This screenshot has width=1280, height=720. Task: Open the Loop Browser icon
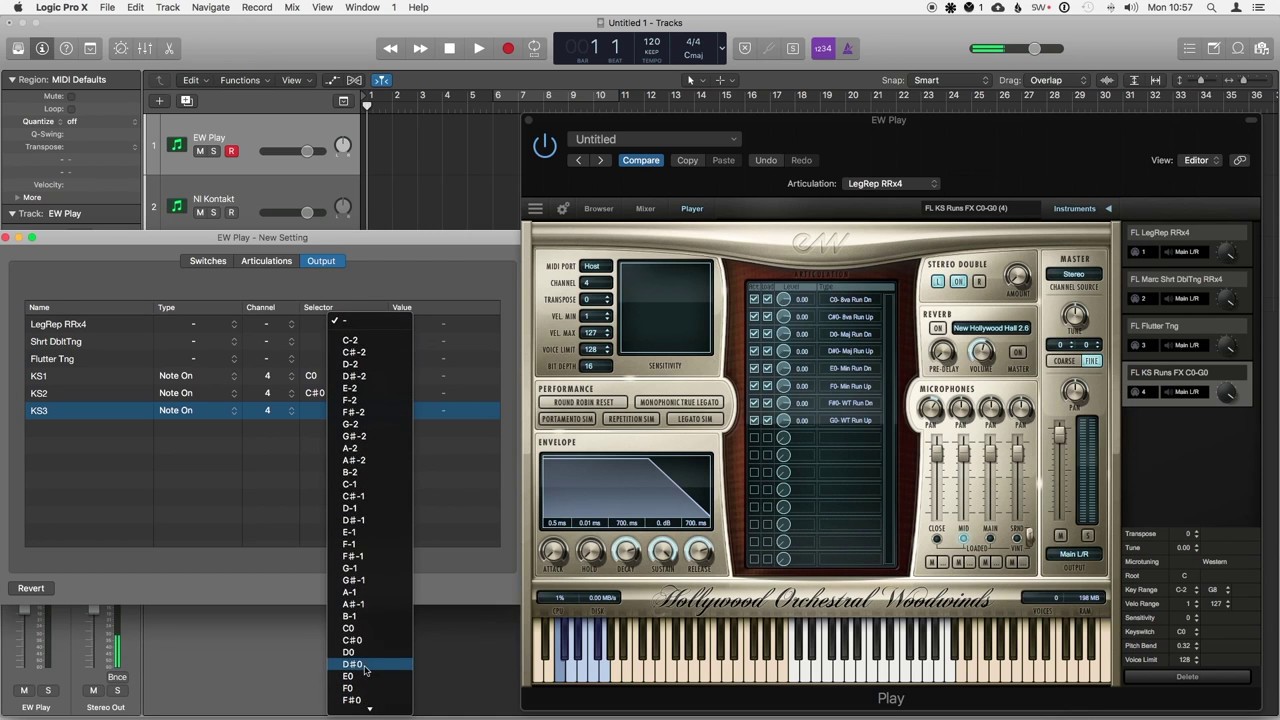pyautogui.click(x=1237, y=48)
